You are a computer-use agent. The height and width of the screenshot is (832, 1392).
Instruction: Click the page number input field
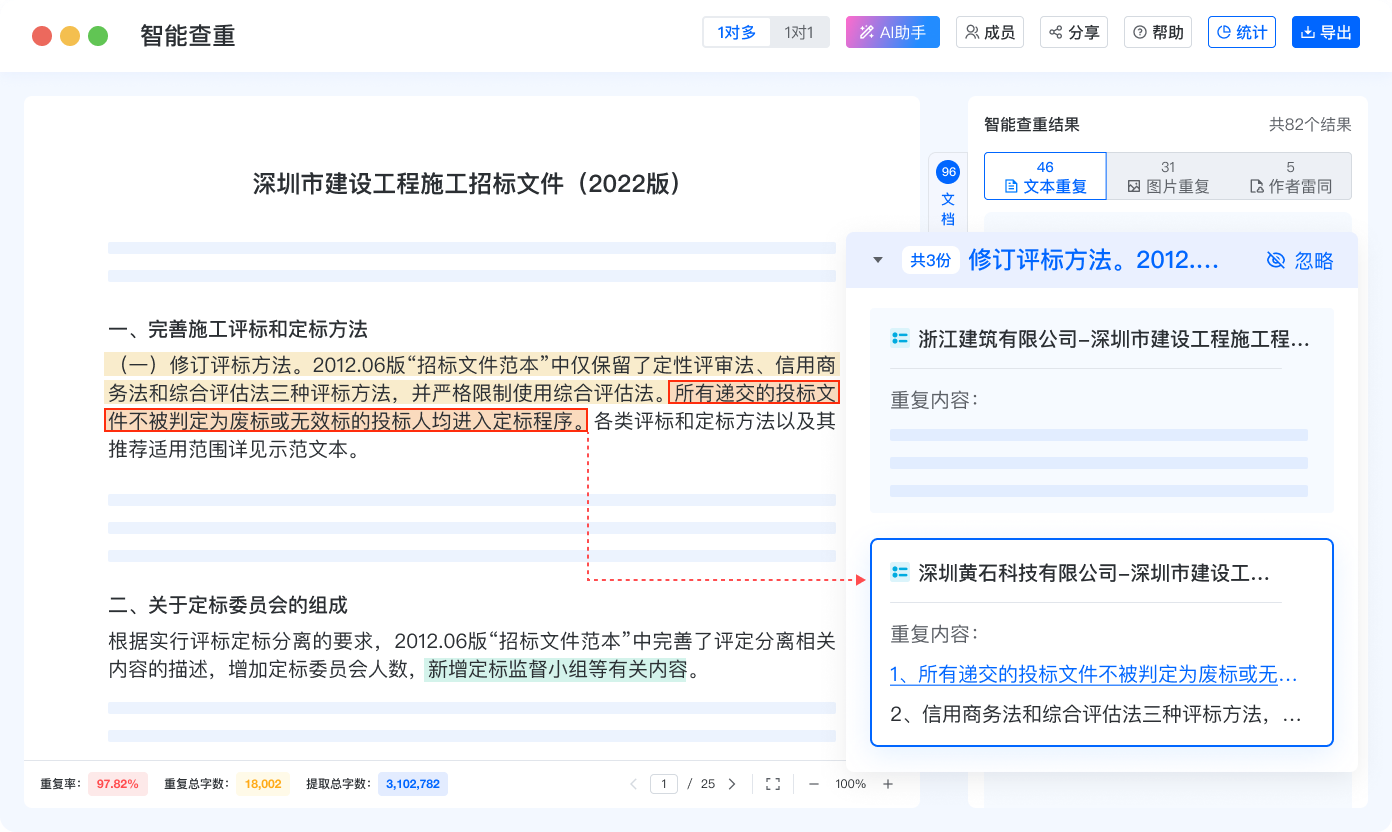(664, 784)
